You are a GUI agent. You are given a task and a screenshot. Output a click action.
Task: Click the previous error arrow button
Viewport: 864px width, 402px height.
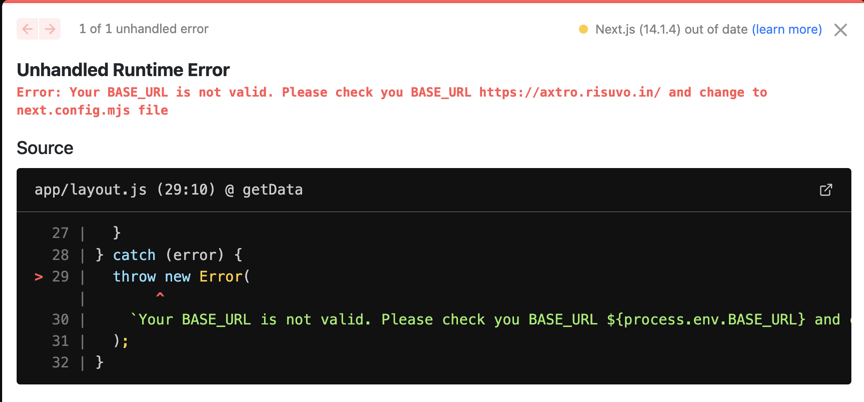(x=28, y=29)
